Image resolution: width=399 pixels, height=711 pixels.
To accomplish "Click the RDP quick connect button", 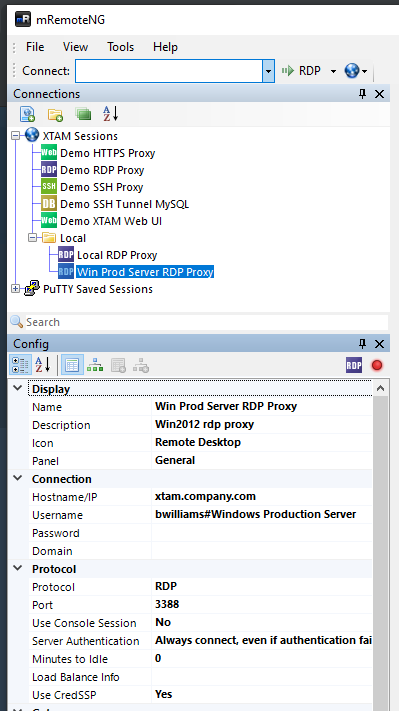I will click(302, 71).
